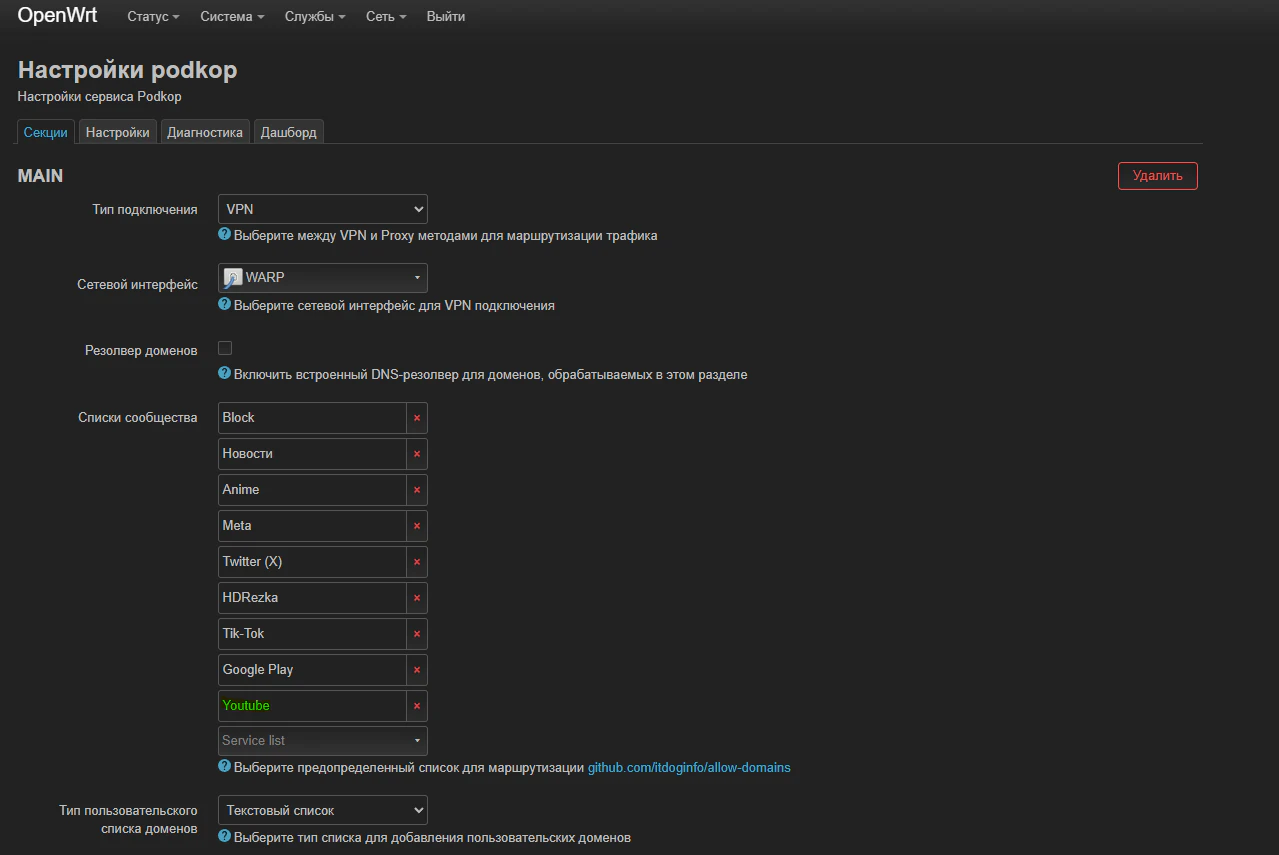The image size is (1279, 855).
Task: Click the OpenWrt logo link
Action: [57, 16]
